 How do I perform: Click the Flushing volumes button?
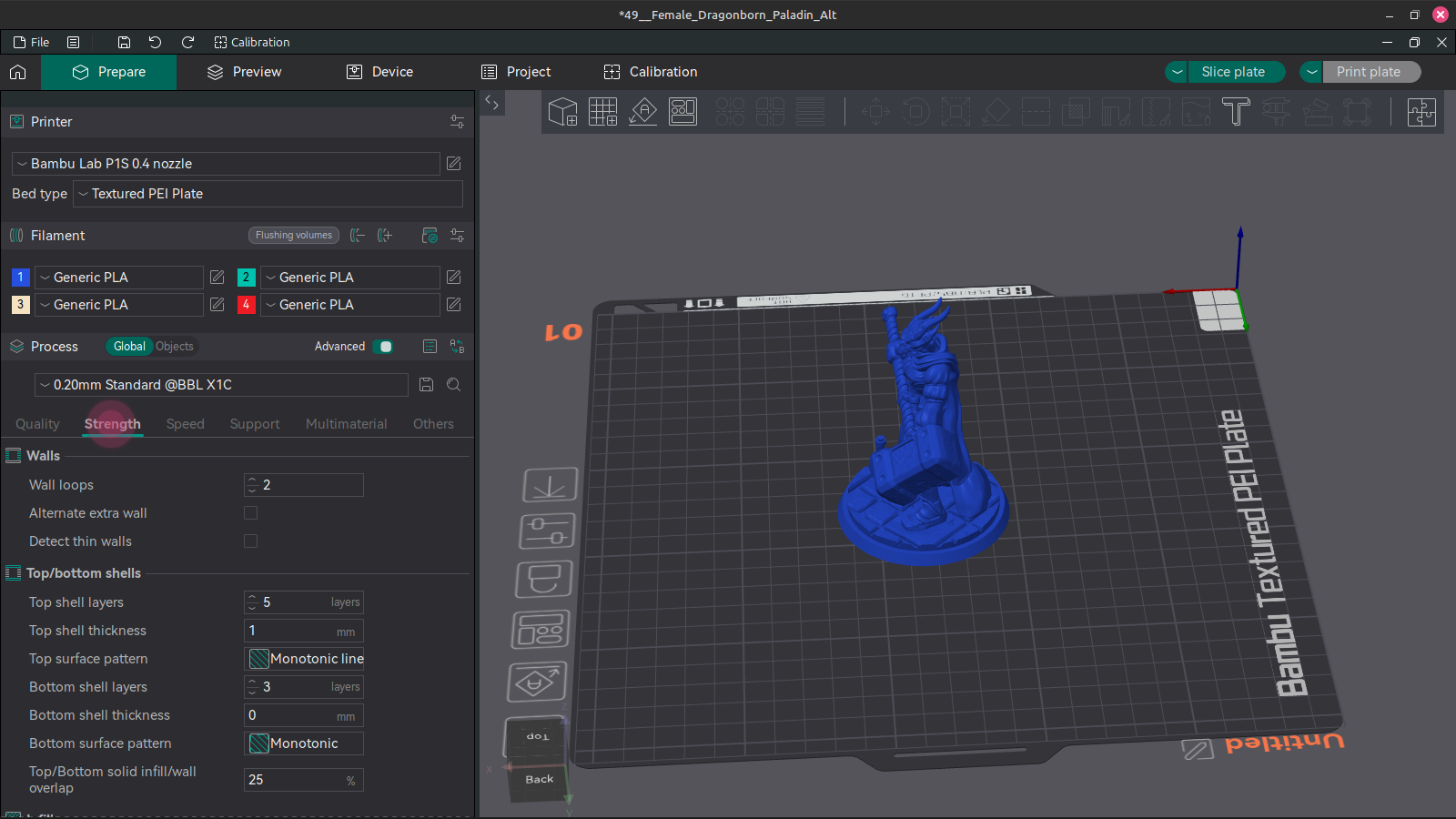293,236
